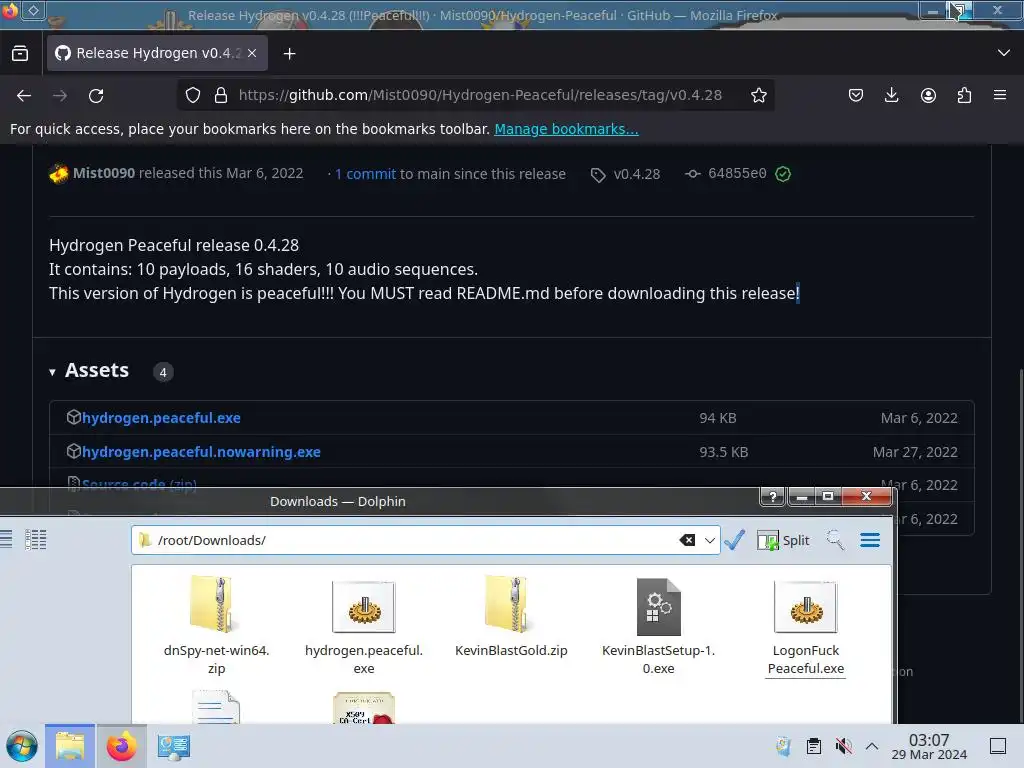Select dnSpy-net-win64.zip file
1024x768 pixels.
click(x=216, y=626)
